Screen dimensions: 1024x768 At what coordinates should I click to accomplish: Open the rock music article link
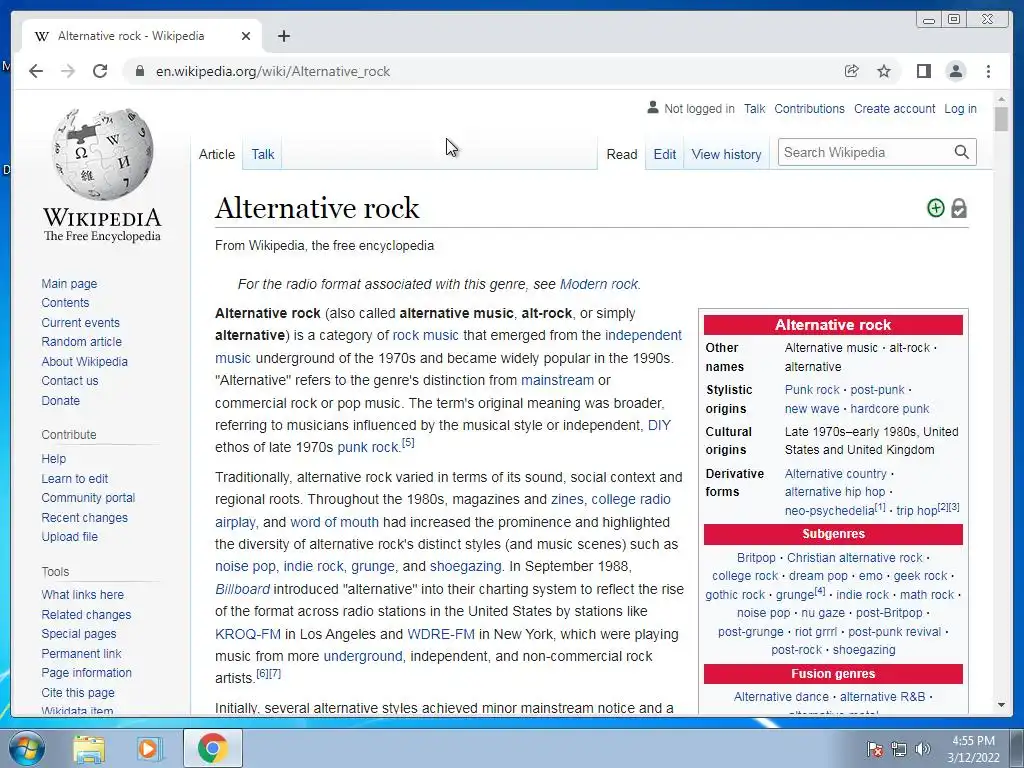425,335
